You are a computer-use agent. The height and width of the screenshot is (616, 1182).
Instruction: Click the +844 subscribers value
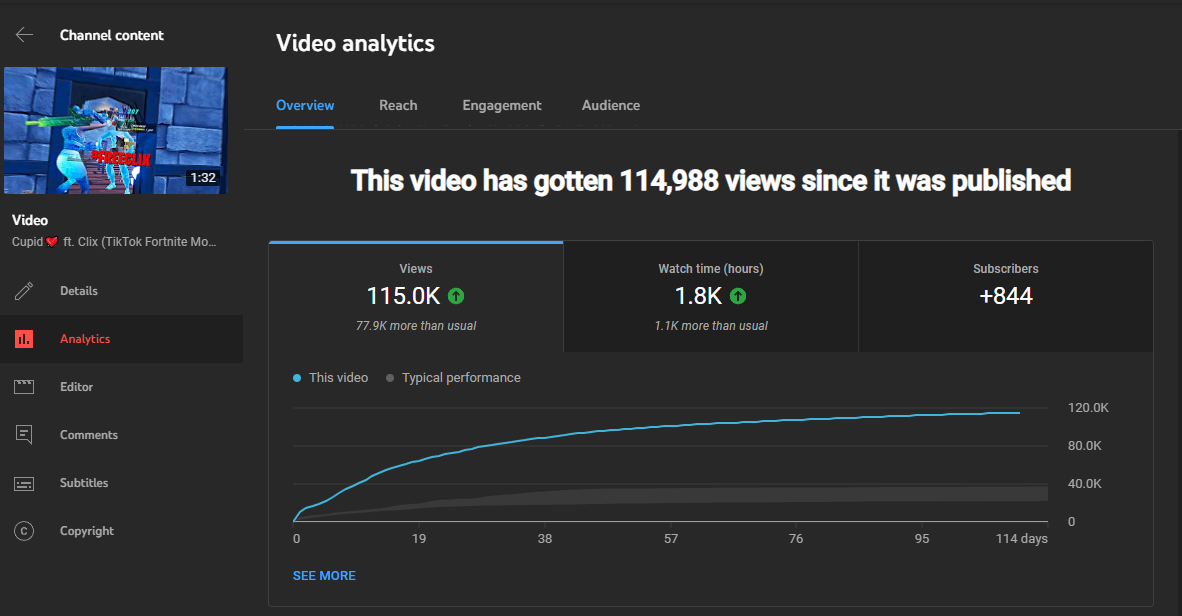click(1006, 296)
